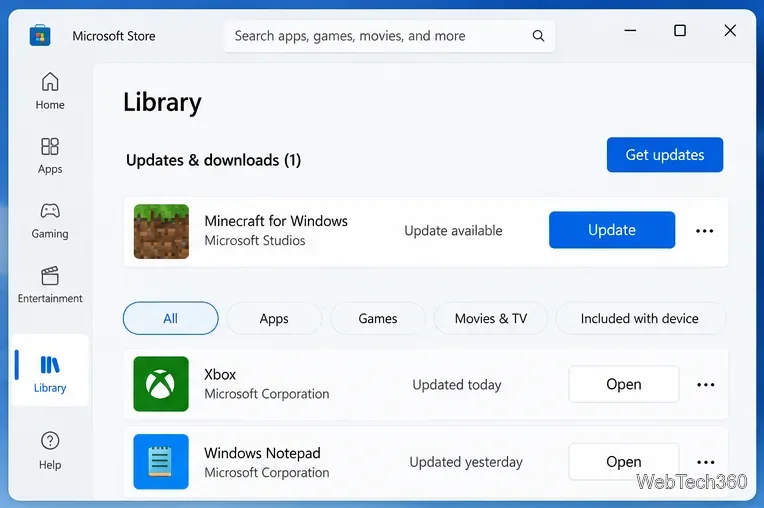Click the Minecraft for Windows title text
Image resolution: width=764 pixels, height=508 pixels.
[x=276, y=221]
